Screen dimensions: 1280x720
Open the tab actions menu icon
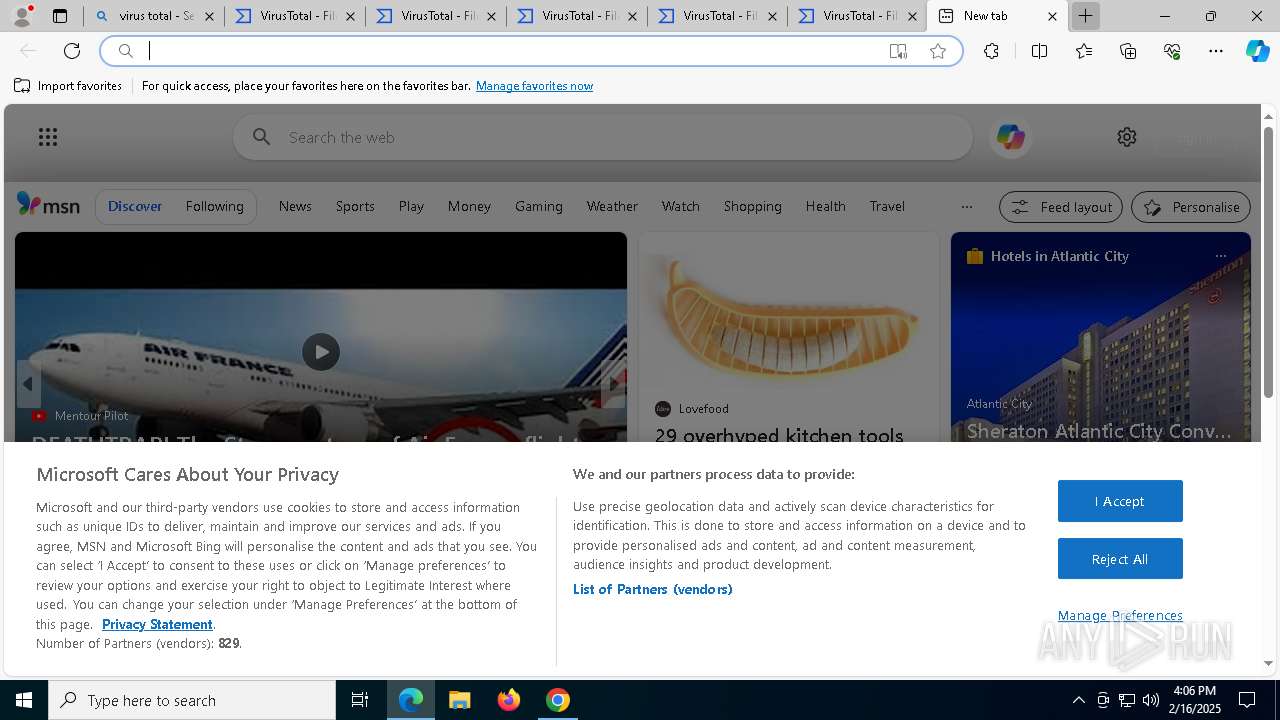(x=60, y=16)
